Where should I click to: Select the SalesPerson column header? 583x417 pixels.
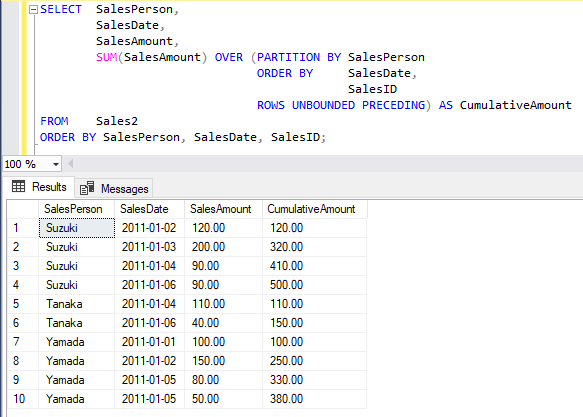pyautogui.click(x=77, y=209)
